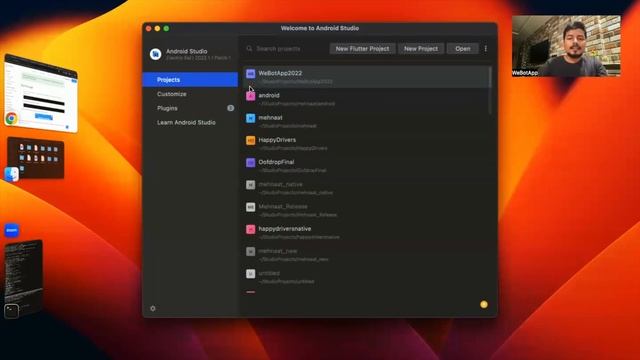
Task: Click the Android Studio version text
Action: 198,58
